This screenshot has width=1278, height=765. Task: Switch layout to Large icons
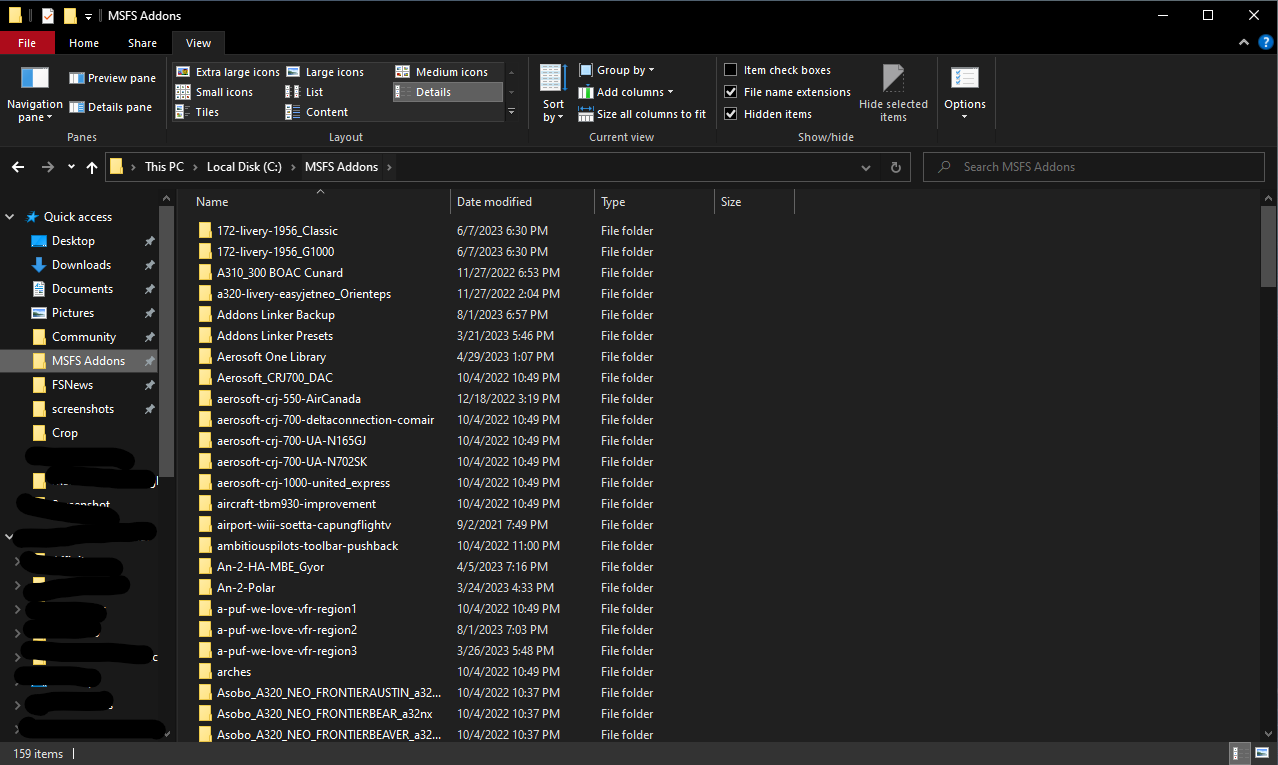click(x=325, y=72)
